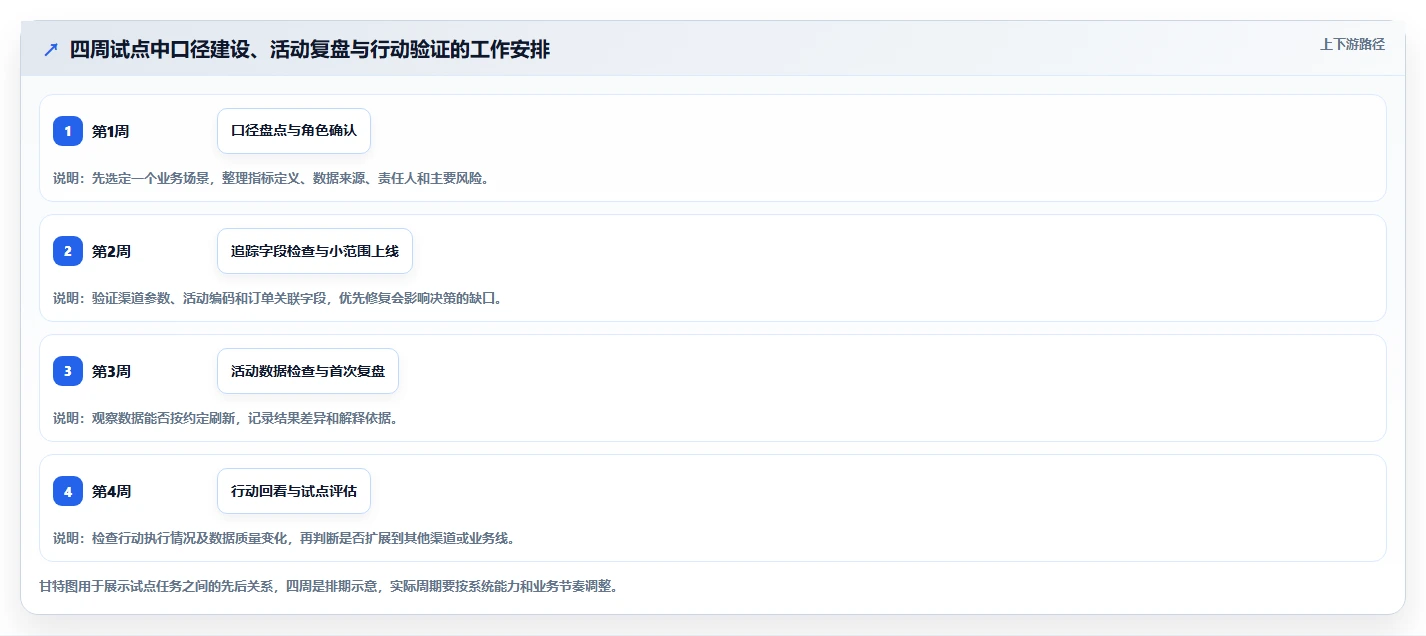This screenshot has height=636, width=1426.
Task: Click the description starting 说明：检查行动执行情况
Action: [284, 538]
